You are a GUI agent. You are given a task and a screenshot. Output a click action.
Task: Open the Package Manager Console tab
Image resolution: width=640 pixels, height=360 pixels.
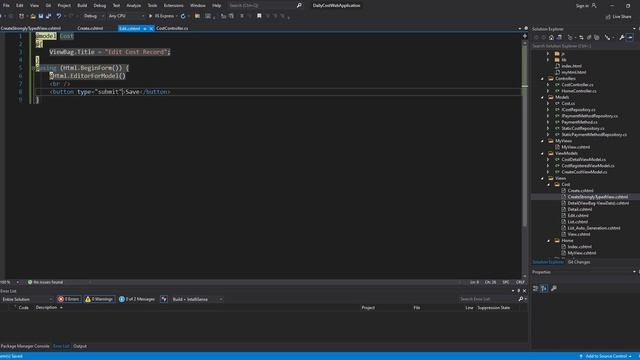coord(25,346)
